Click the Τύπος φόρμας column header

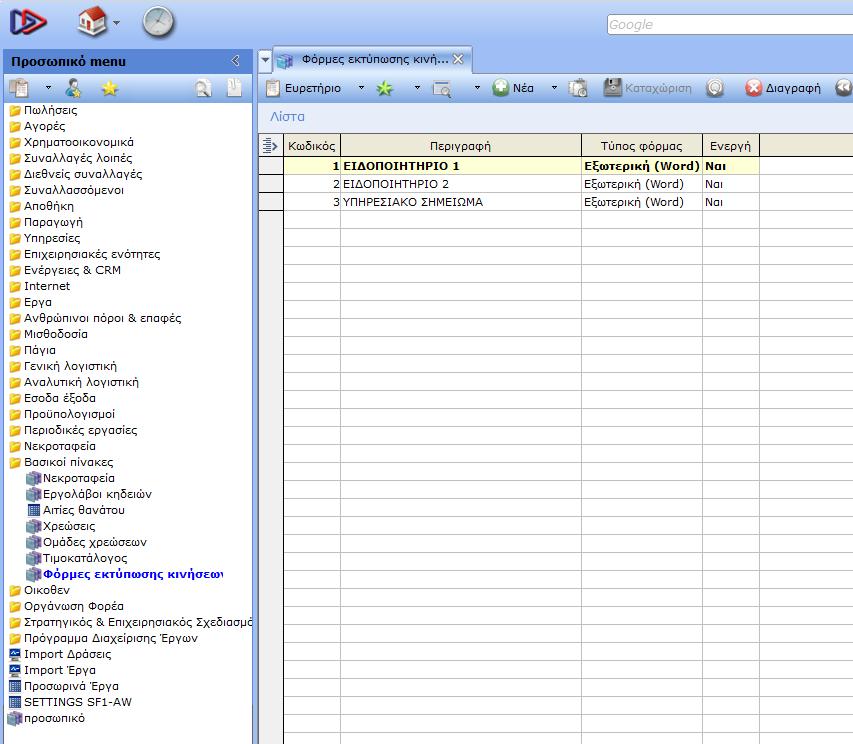(641, 146)
